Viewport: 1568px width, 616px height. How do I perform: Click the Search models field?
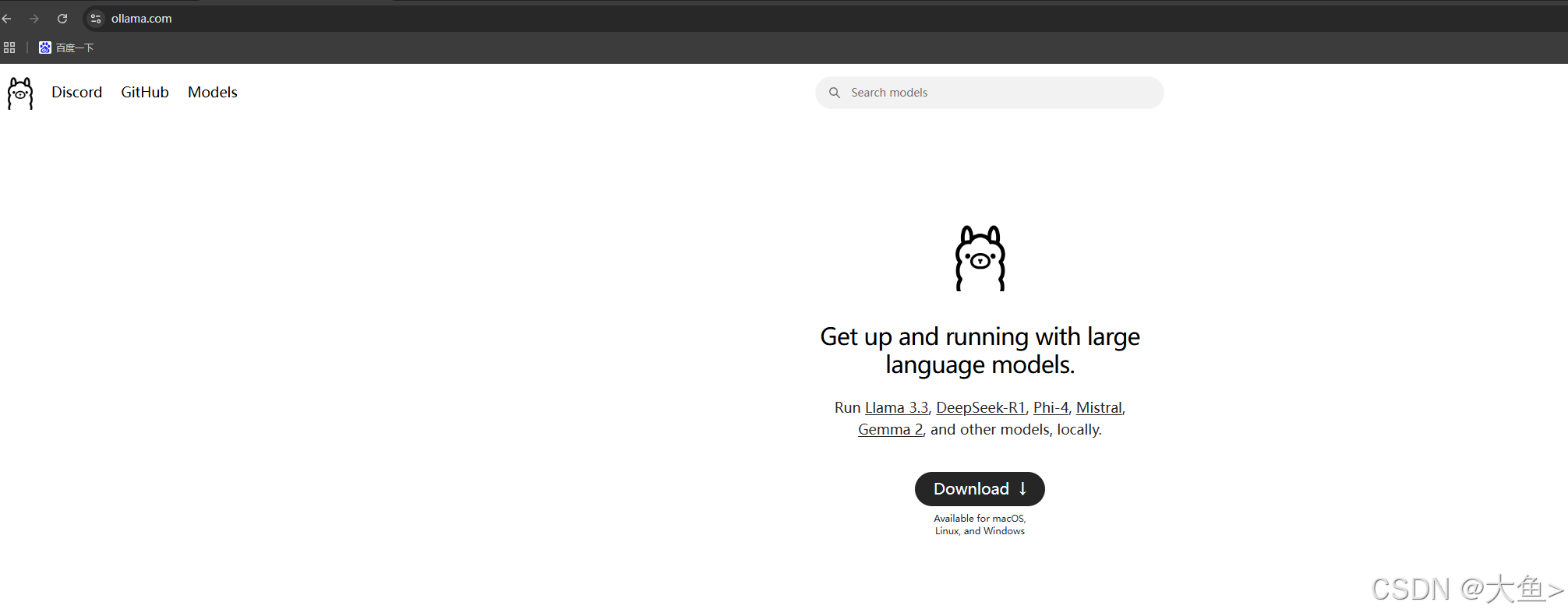tap(990, 93)
